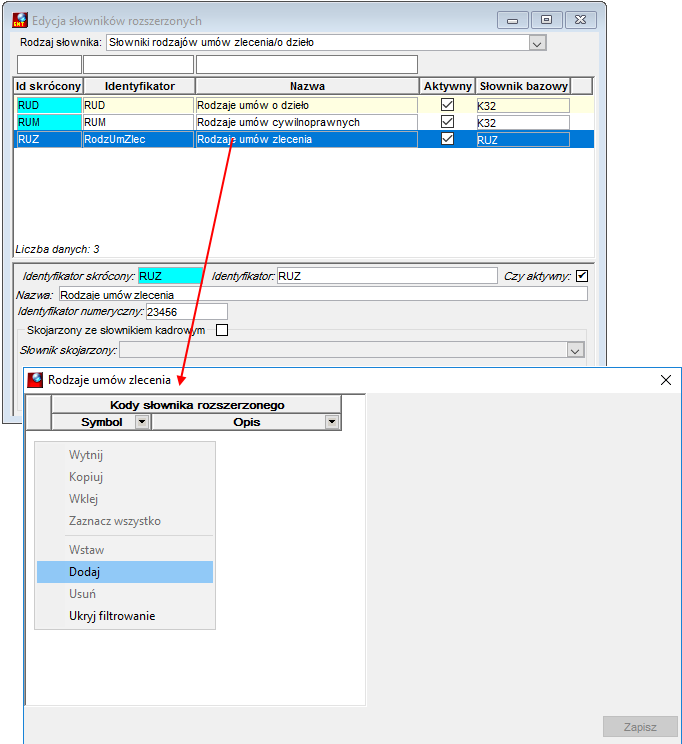Choose Wytnij from the context menu
This screenshot has width=682, height=744.
(124, 455)
